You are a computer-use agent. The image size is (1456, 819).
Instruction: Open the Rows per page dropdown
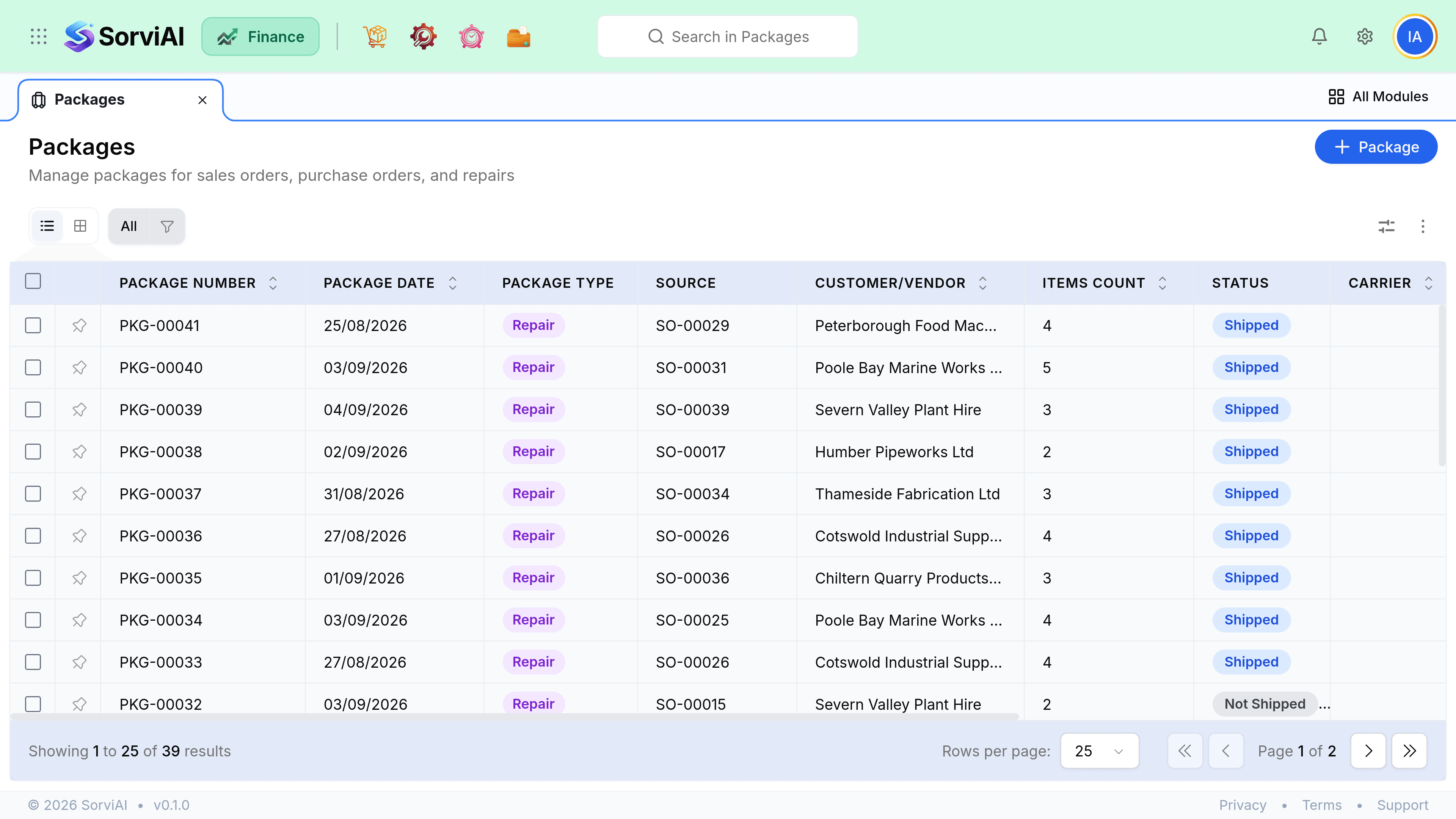(x=1099, y=751)
